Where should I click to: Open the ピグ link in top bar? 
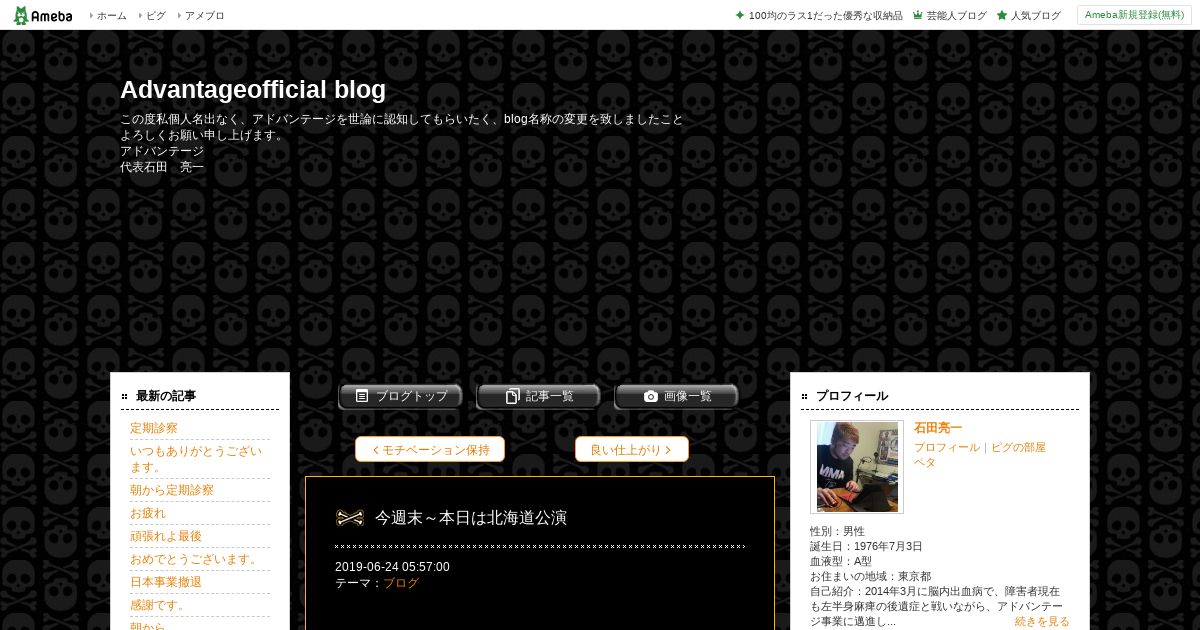(156, 15)
